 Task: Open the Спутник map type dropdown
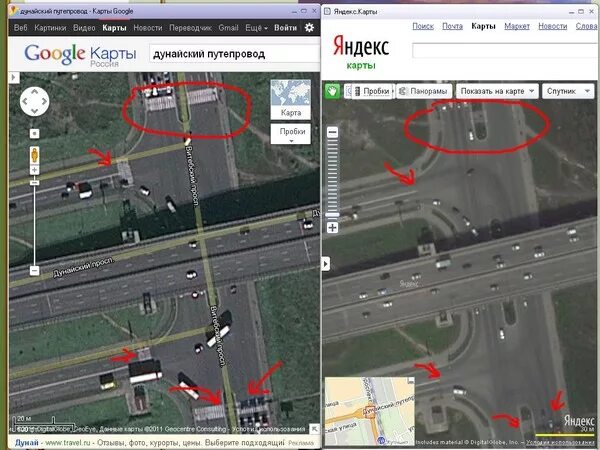pos(568,91)
